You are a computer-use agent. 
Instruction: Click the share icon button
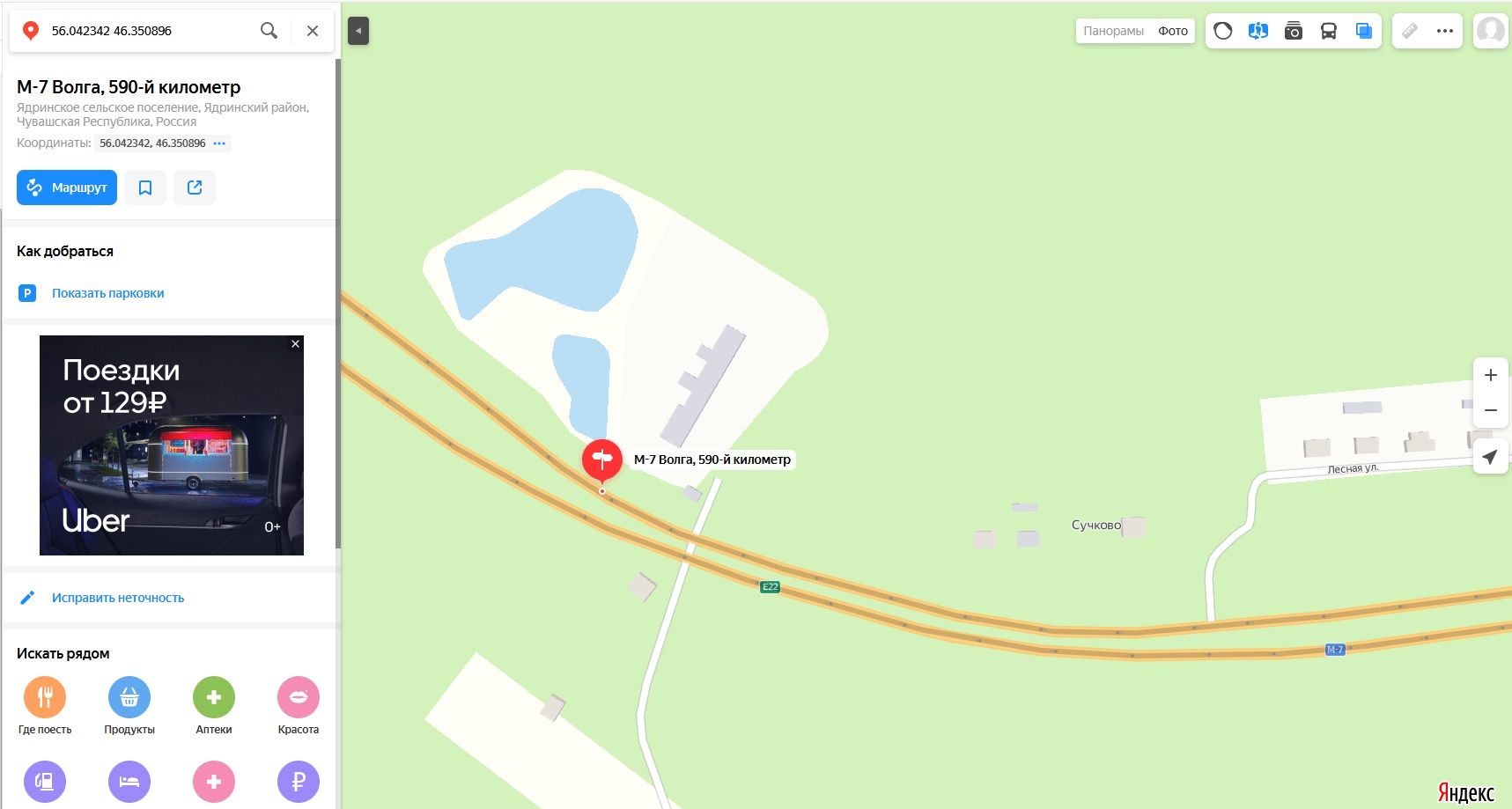point(195,188)
